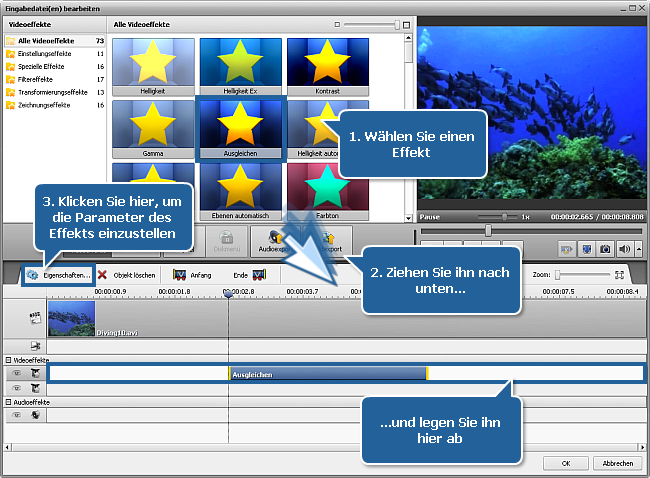Collapse the Audioeffekte track section
The height and width of the screenshot is (478, 650).
pos(8,401)
